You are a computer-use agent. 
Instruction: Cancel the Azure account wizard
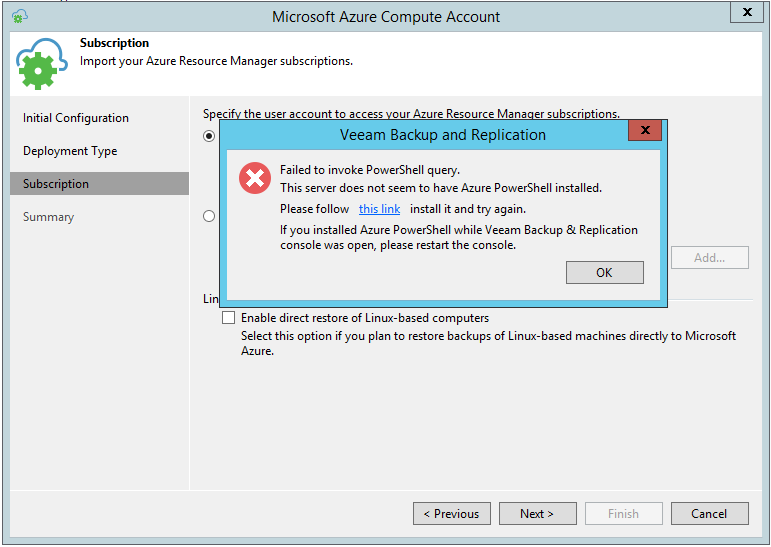[x=710, y=514]
